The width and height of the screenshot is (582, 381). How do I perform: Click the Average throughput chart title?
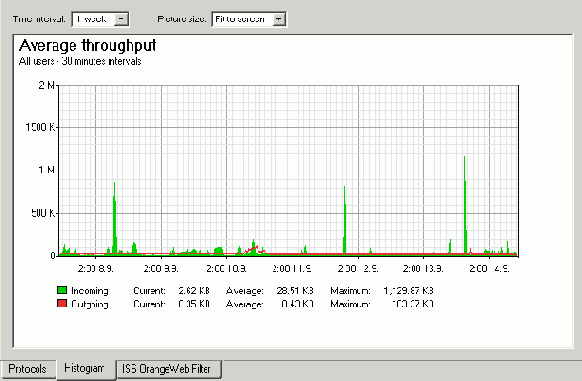(x=88, y=46)
